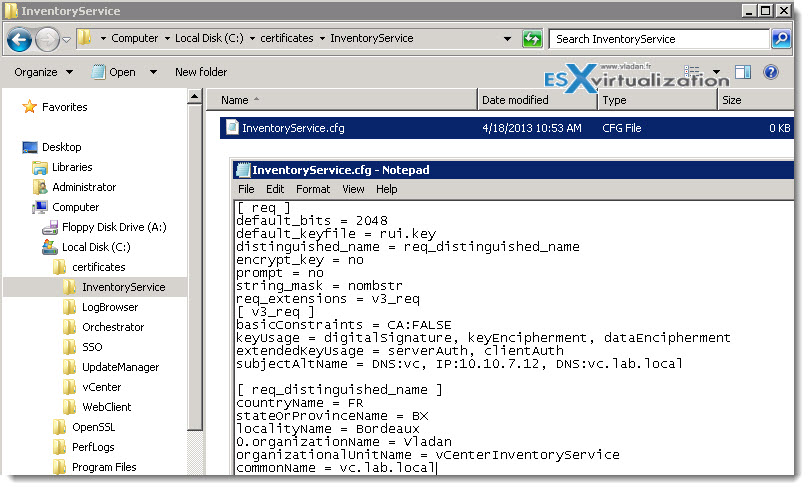Viewport: 809px width, 490px height.
Task: Sort by Type column header
Action: coord(657,100)
